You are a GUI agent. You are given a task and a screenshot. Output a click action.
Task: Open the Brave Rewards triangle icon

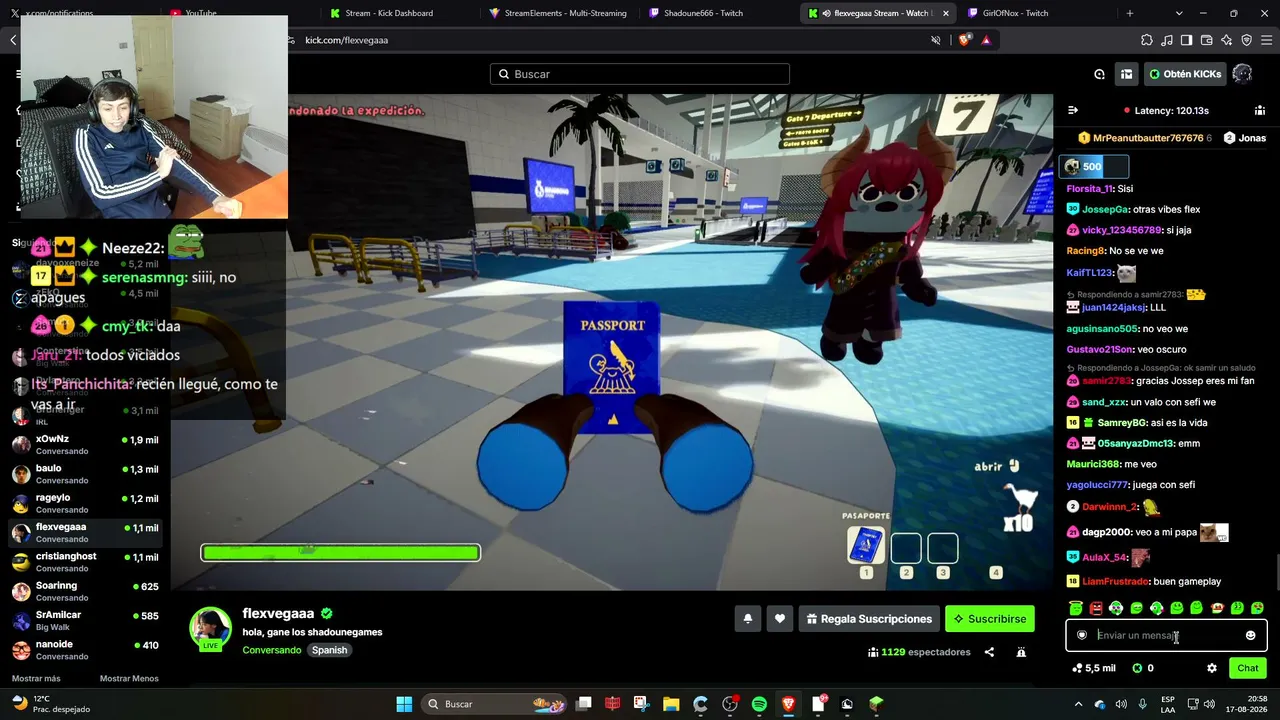click(986, 40)
